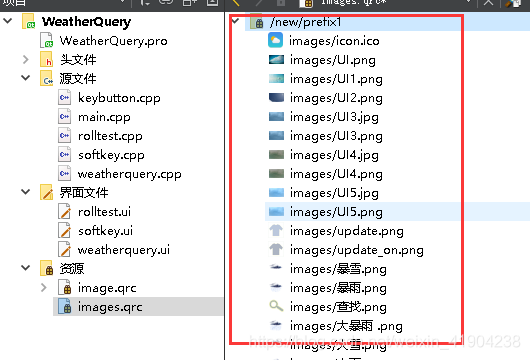Click the images/查找.png magnifier icon
The width and height of the screenshot is (530, 360).
276,306
